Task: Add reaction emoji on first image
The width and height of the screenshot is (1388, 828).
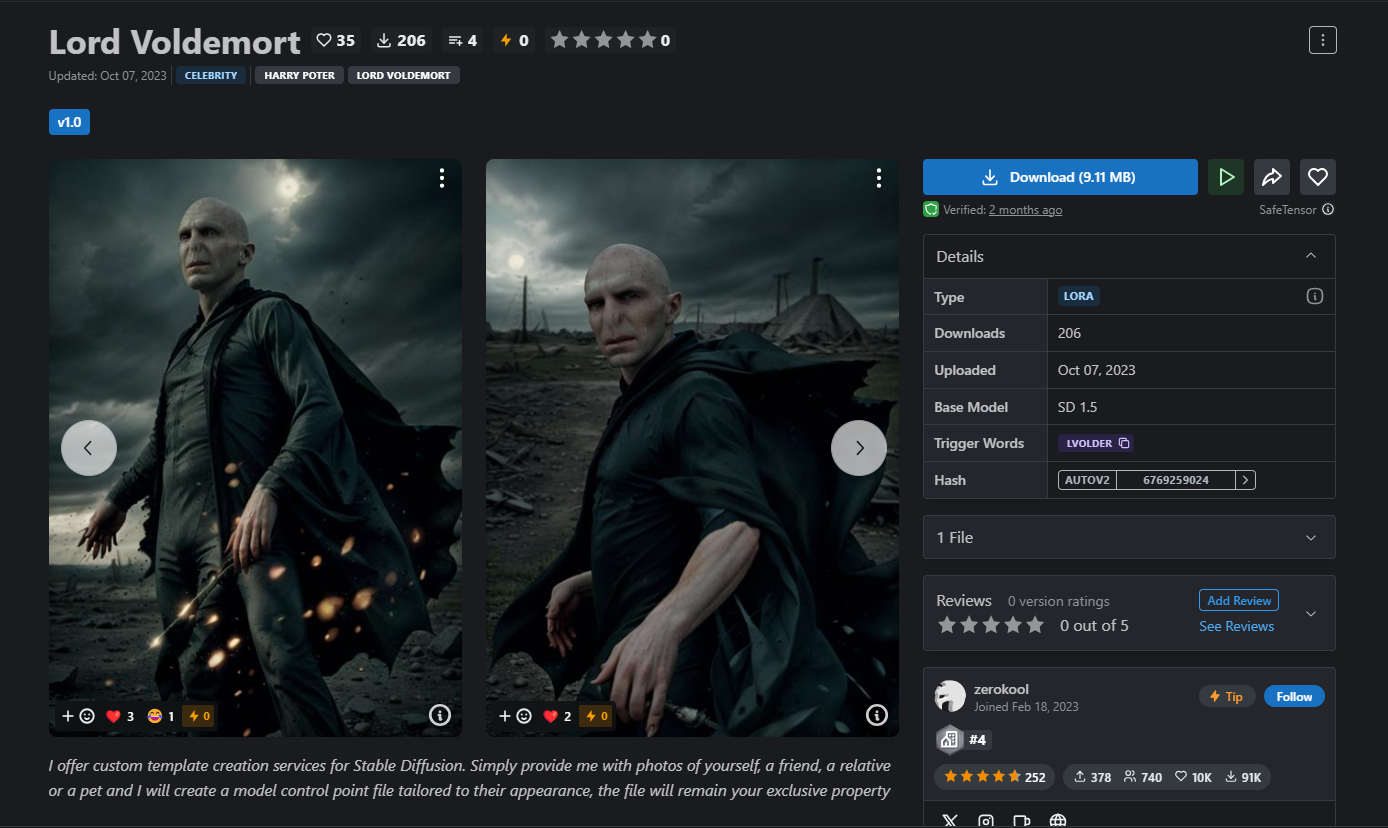Action: click(x=78, y=716)
